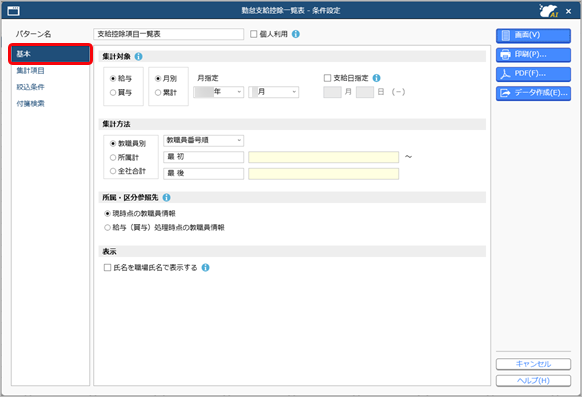
Task: Select 教職員別 aggregation method
Action: click(113, 143)
